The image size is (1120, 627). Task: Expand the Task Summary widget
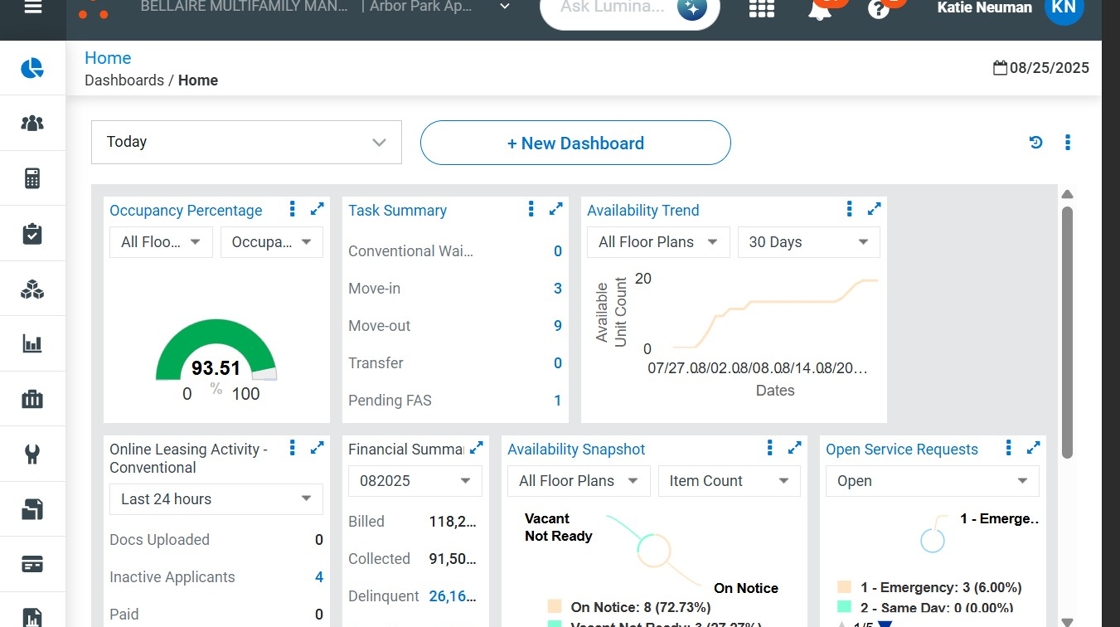point(556,209)
